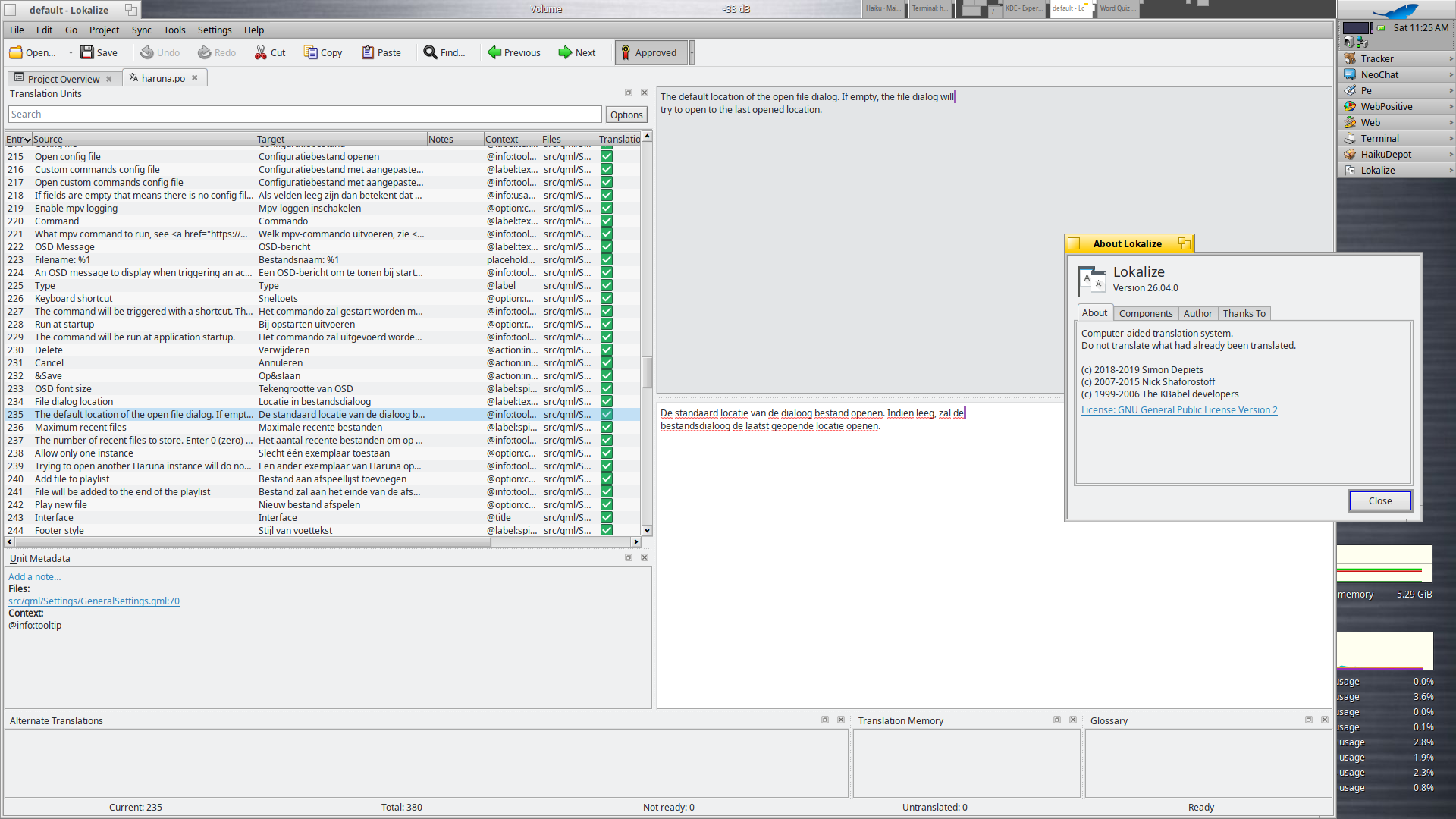This screenshot has height=819, width=1456.
Task: Open the GeneralSettings.qml:70 file link
Action: pyautogui.click(x=94, y=601)
